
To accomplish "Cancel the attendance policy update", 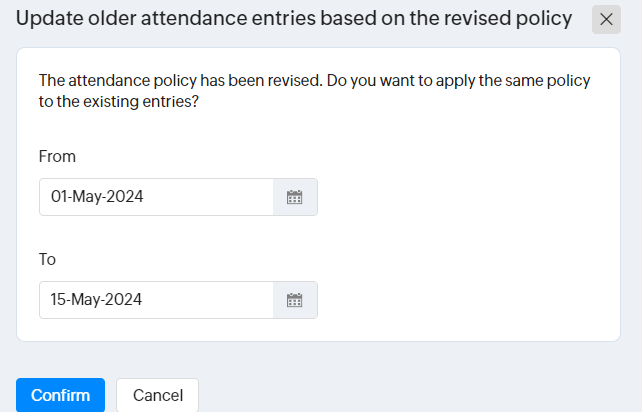I will [157, 395].
